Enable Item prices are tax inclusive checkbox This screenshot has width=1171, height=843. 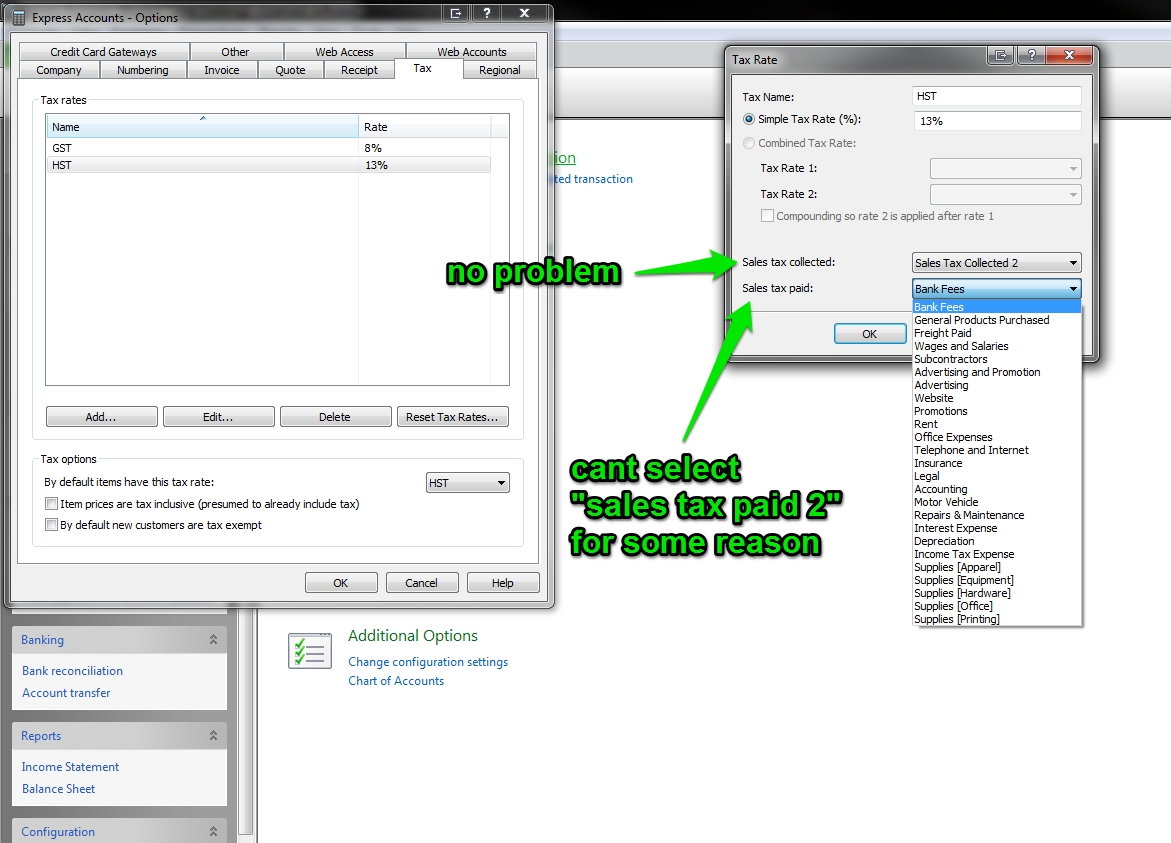pyautogui.click(x=52, y=504)
